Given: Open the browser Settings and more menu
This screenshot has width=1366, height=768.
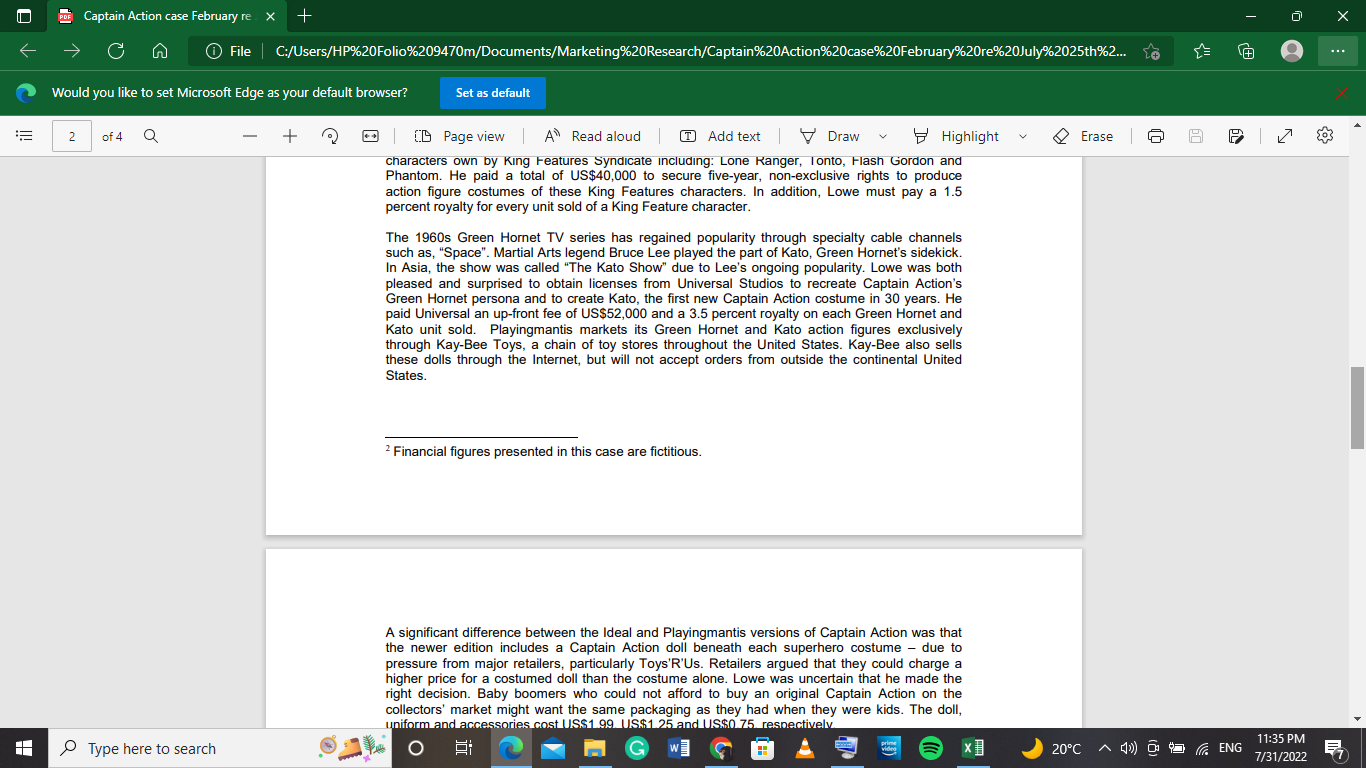Looking at the screenshot, I should tap(1333, 50).
